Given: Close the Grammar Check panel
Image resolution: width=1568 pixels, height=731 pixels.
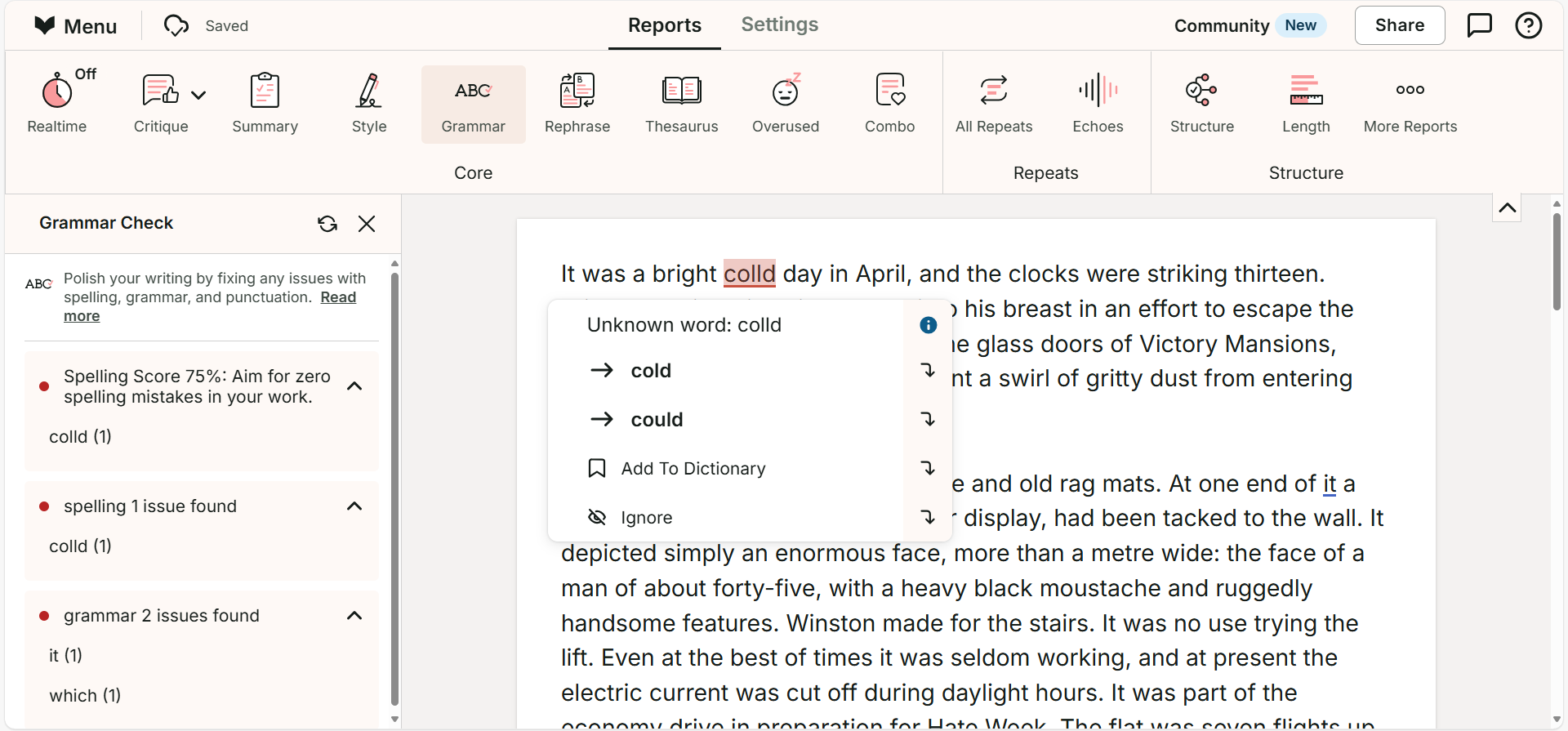Looking at the screenshot, I should tap(367, 224).
